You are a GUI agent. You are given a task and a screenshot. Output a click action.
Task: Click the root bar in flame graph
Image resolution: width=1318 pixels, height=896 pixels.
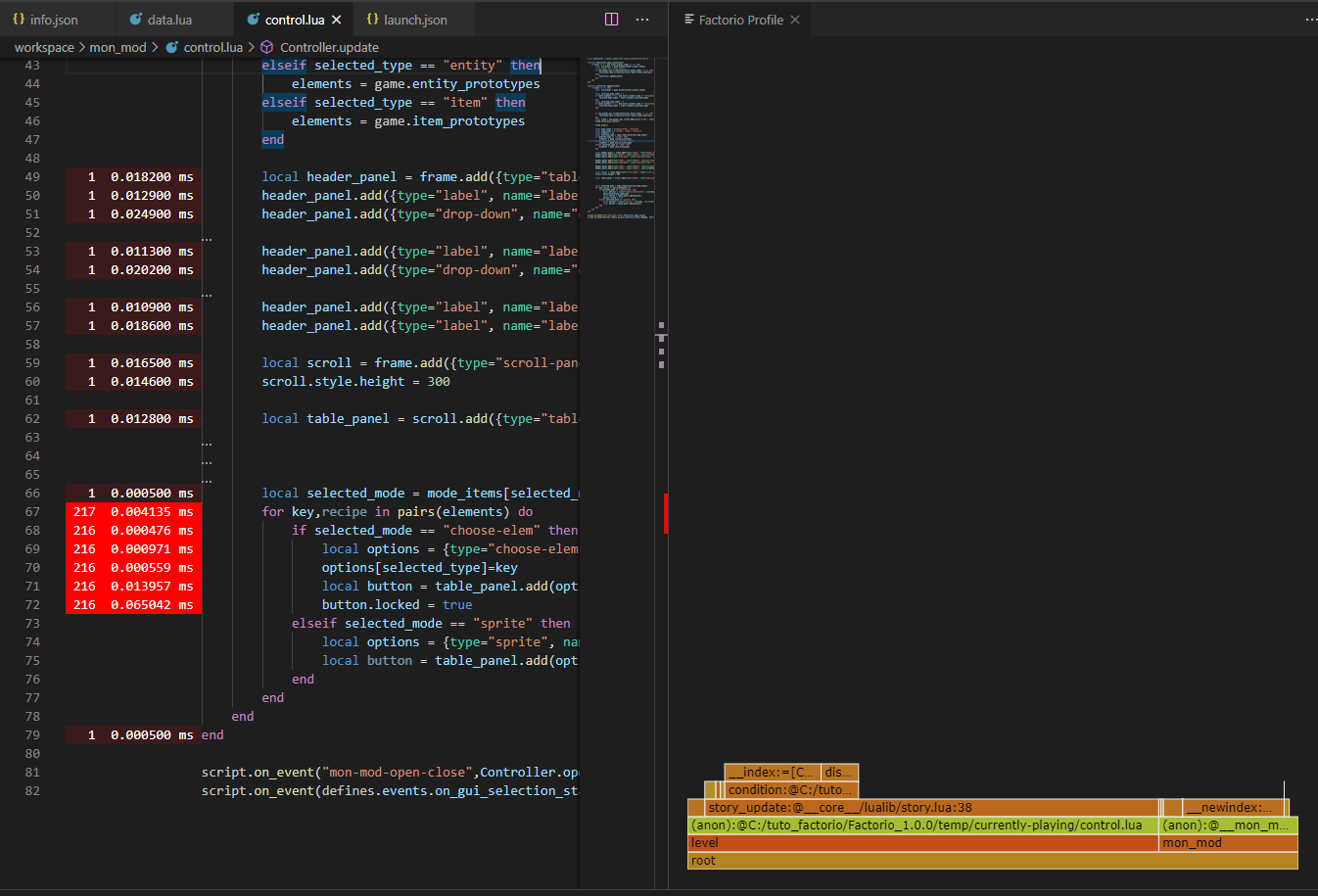(992, 861)
